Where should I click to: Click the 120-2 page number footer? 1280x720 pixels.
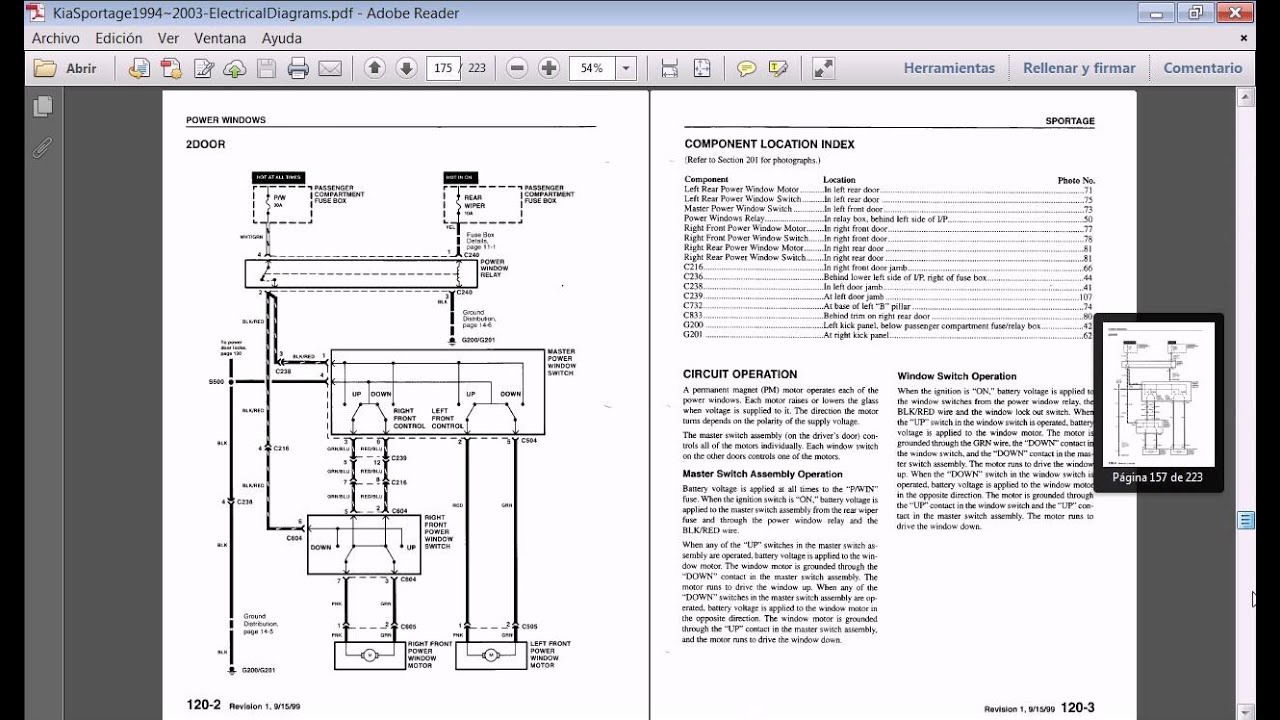(203, 705)
